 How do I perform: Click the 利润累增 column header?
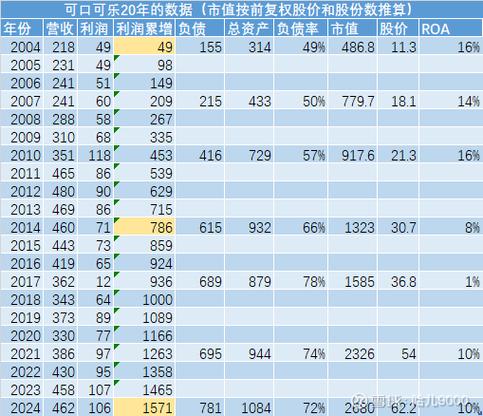tap(144, 28)
